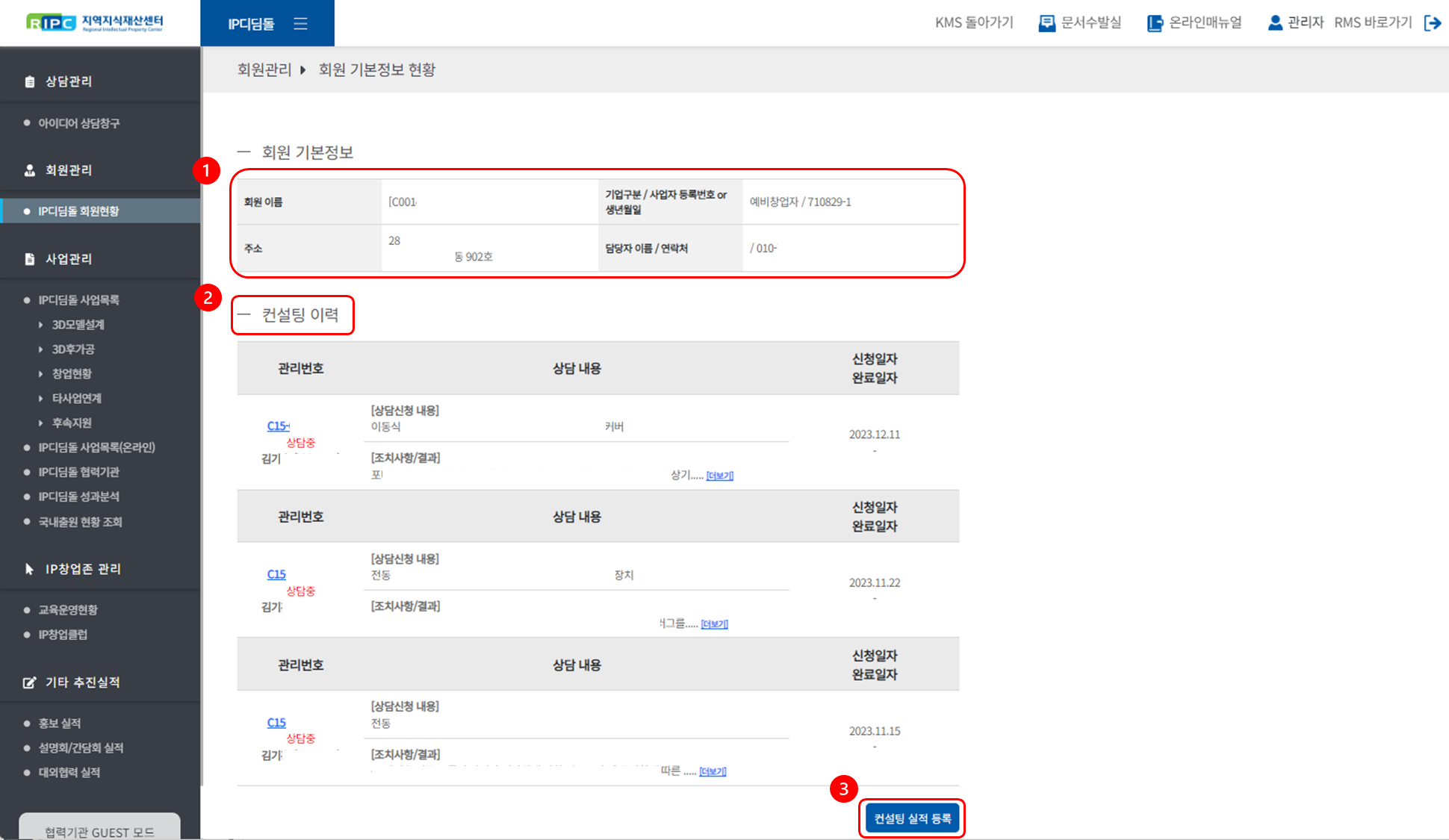Open 아이디어 상담창구 menu item
Viewport: 1449px width, 840px height.
click(x=78, y=123)
